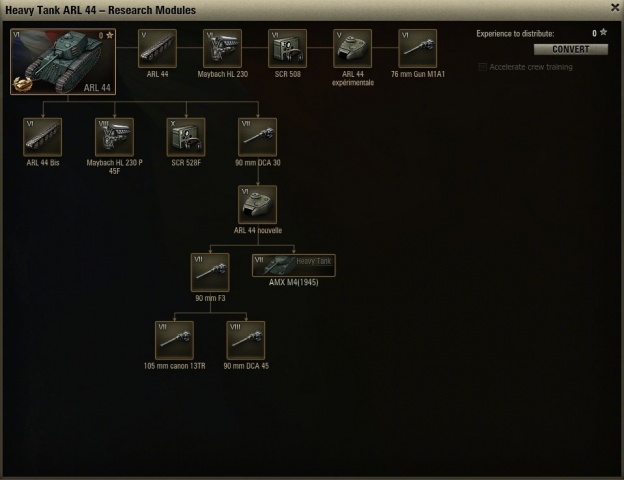624x480 pixels.
Task: Select the Maybach HL 230 engine icon
Action: 222,48
